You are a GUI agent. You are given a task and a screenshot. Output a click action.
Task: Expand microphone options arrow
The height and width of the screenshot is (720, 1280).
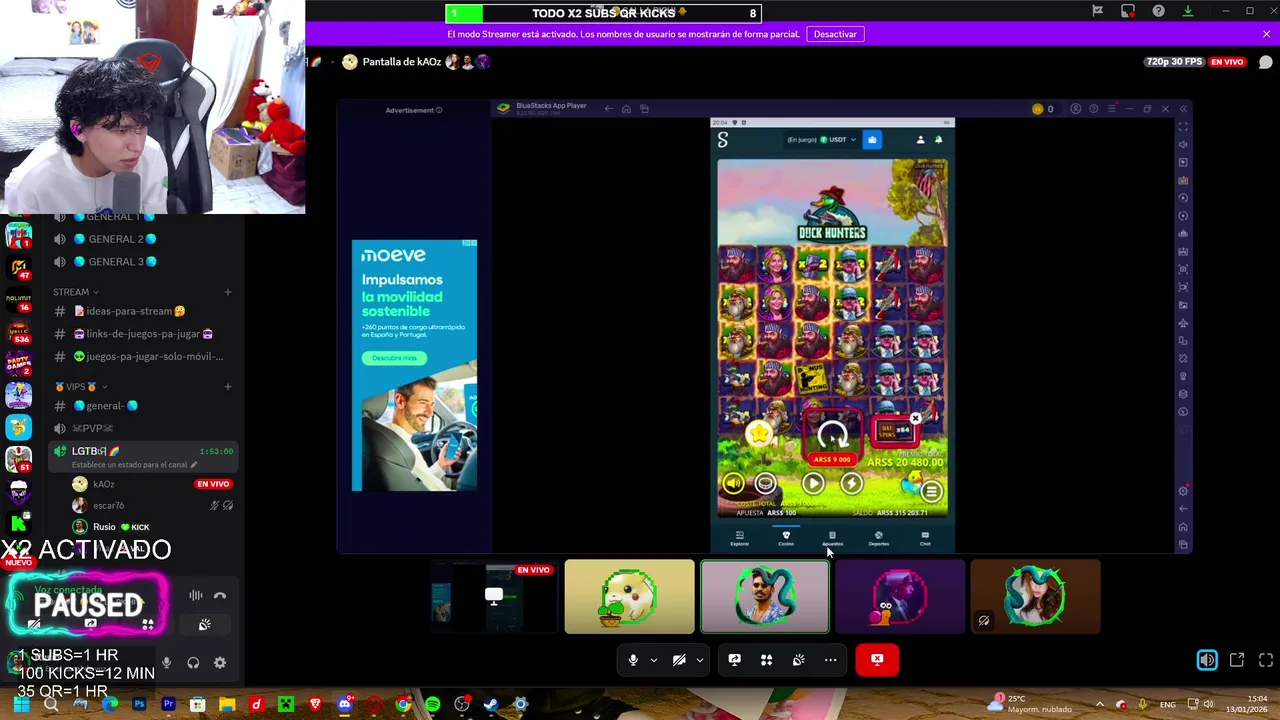[x=653, y=660]
